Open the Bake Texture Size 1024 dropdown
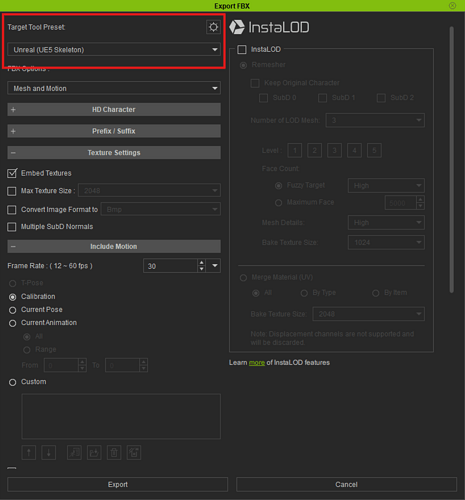 click(386, 242)
